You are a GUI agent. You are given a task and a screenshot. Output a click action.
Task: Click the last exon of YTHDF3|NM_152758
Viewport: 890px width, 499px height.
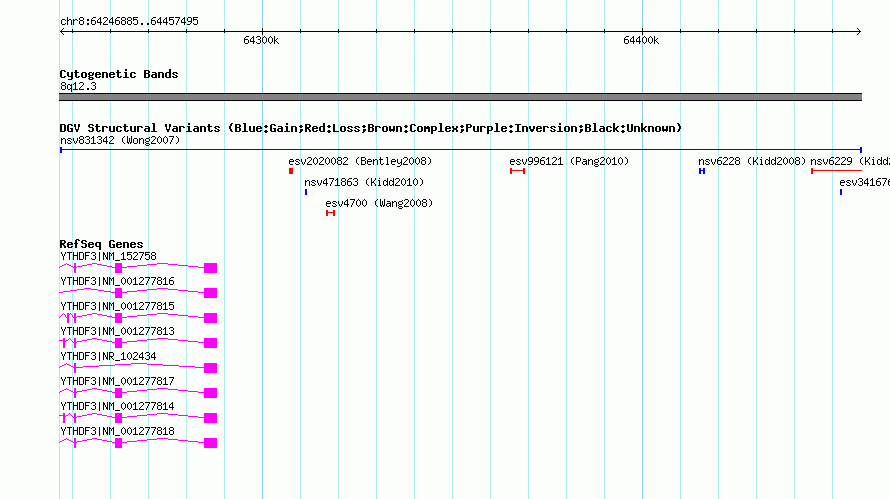pyautogui.click(x=211, y=268)
